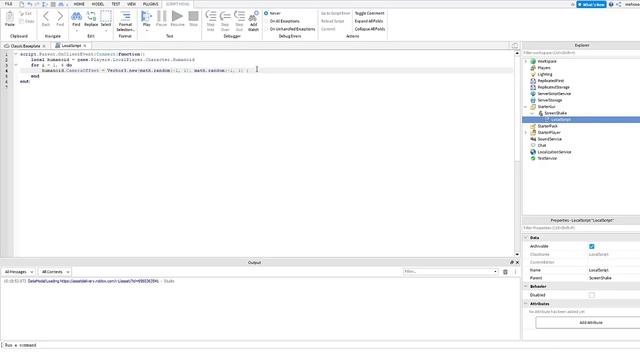This screenshot has width=640, height=360.
Task: Open the All Messages dropdown
Action: 19,272
